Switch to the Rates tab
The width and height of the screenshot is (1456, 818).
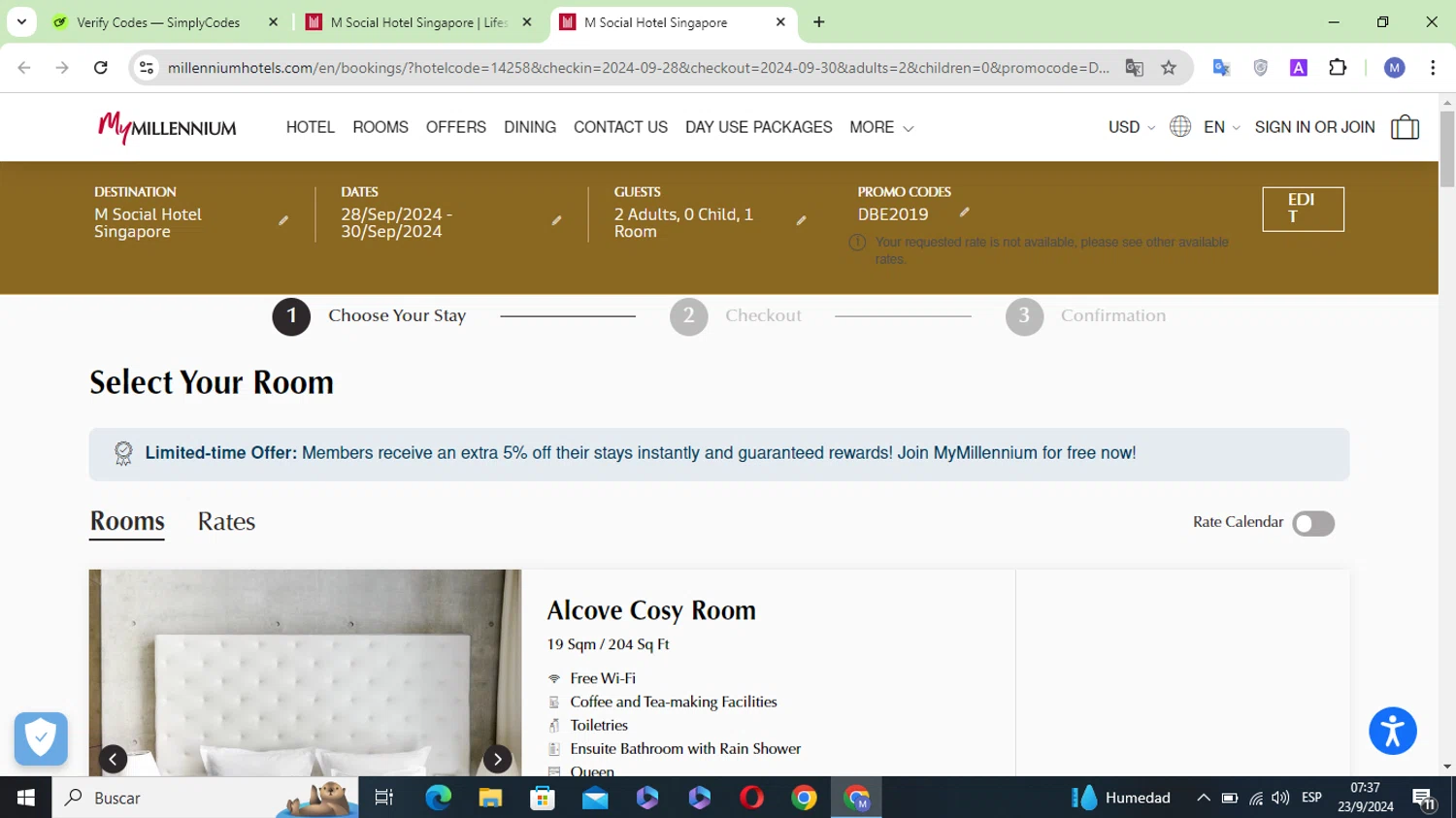point(226,522)
